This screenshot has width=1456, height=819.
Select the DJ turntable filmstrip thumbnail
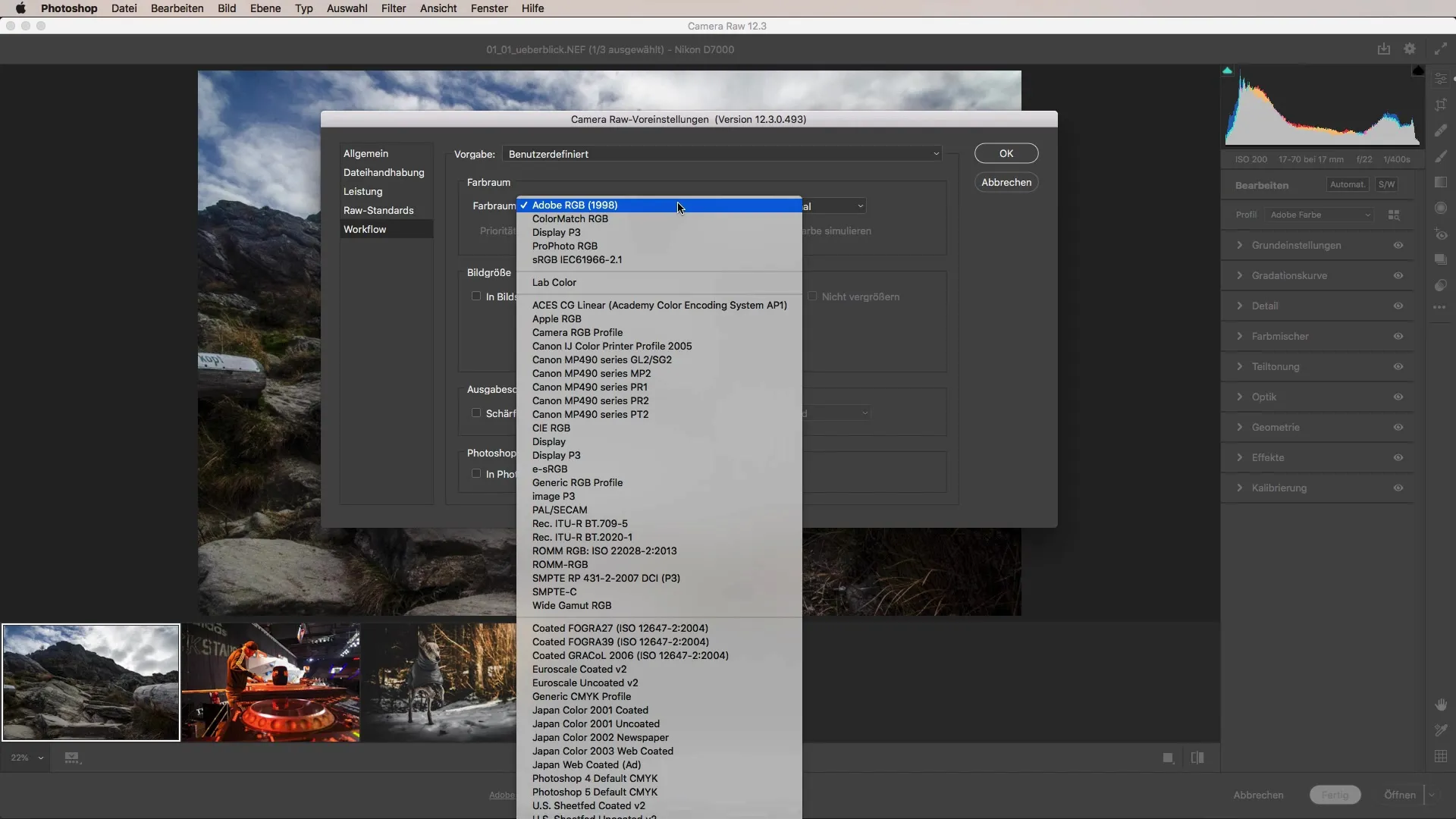(271, 682)
